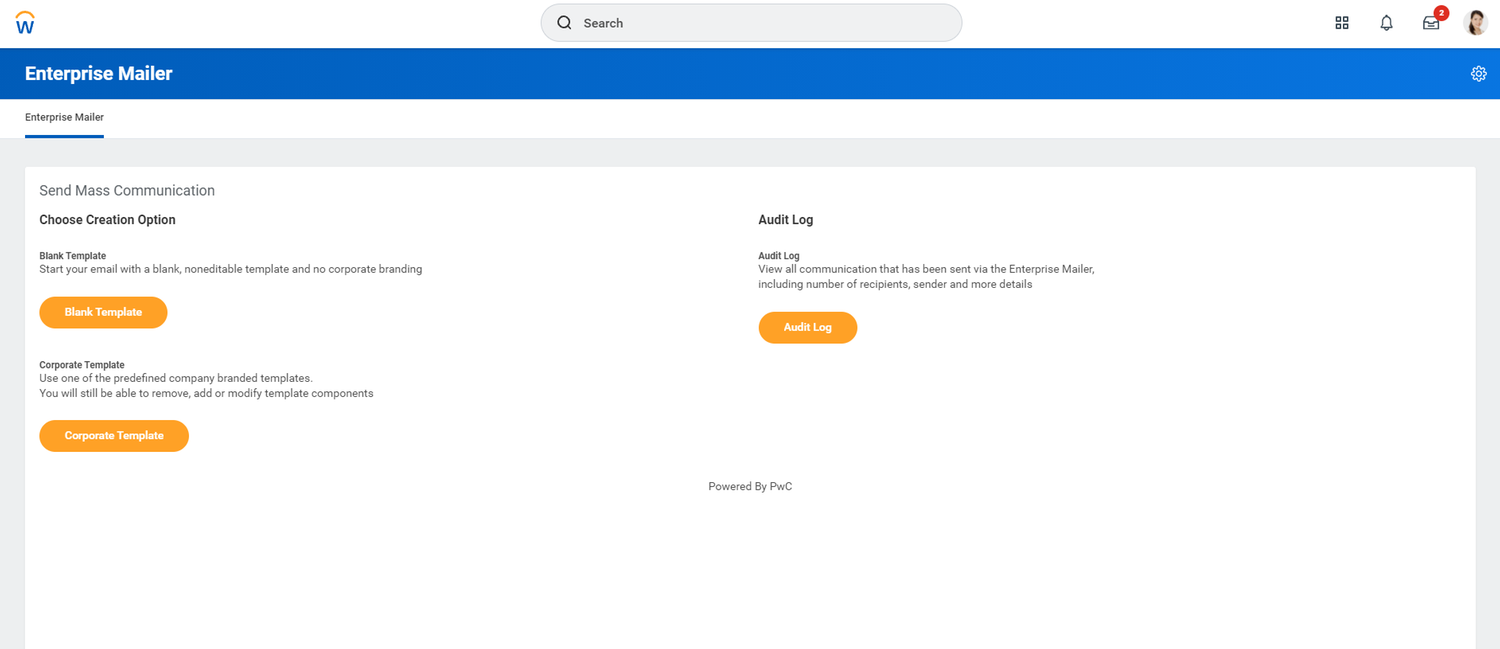The width and height of the screenshot is (1500, 649).
Task: Open the apps grid menu
Action: pyautogui.click(x=1342, y=23)
